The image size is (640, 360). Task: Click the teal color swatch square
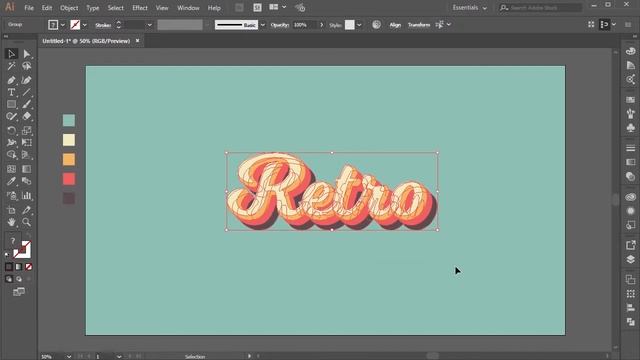[69, 120]
